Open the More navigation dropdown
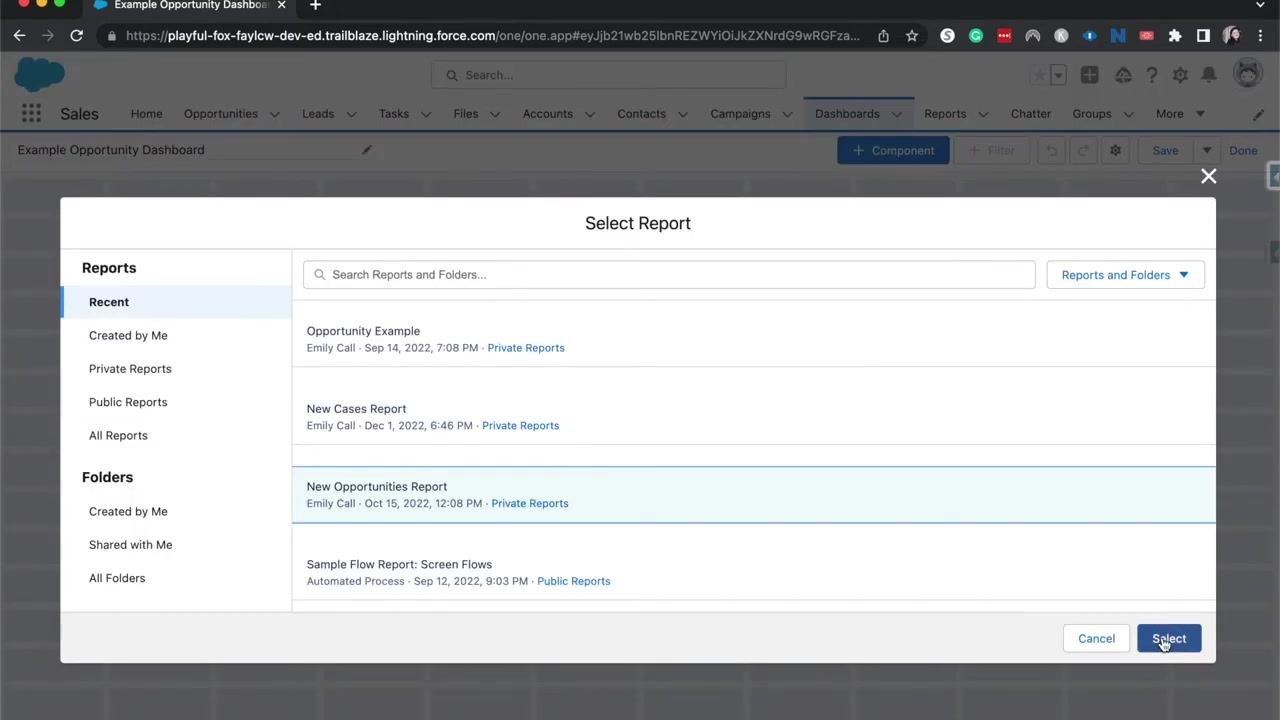 click(1180, 114)
